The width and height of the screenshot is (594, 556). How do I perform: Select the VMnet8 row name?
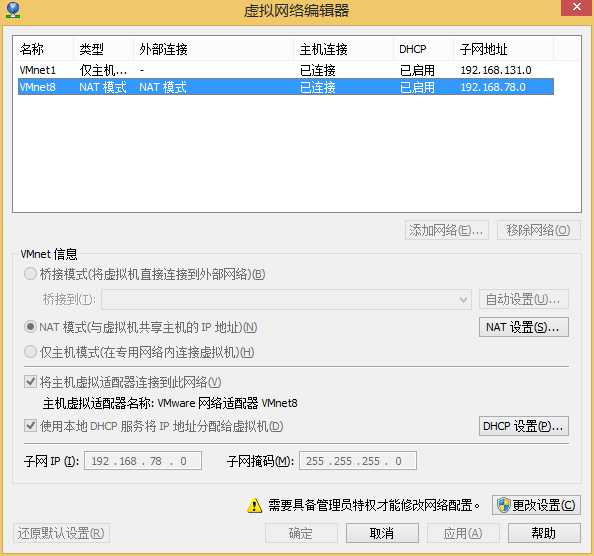click(x=38, y=87)
